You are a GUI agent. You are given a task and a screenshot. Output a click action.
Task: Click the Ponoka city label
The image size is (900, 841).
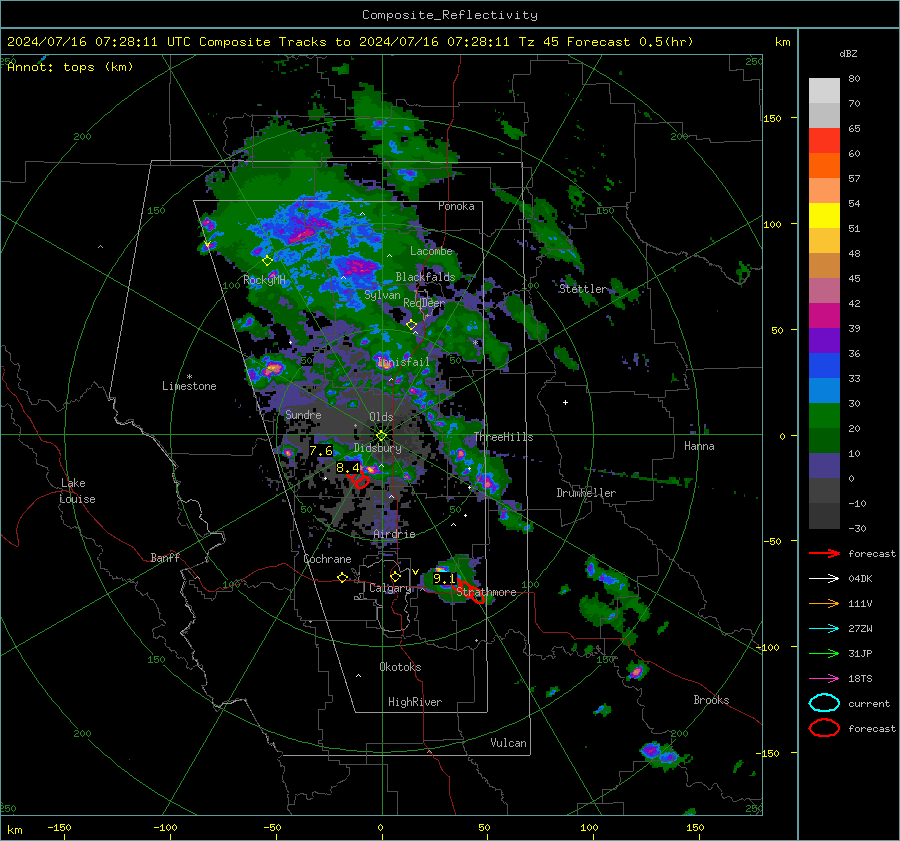pos(456,206)
